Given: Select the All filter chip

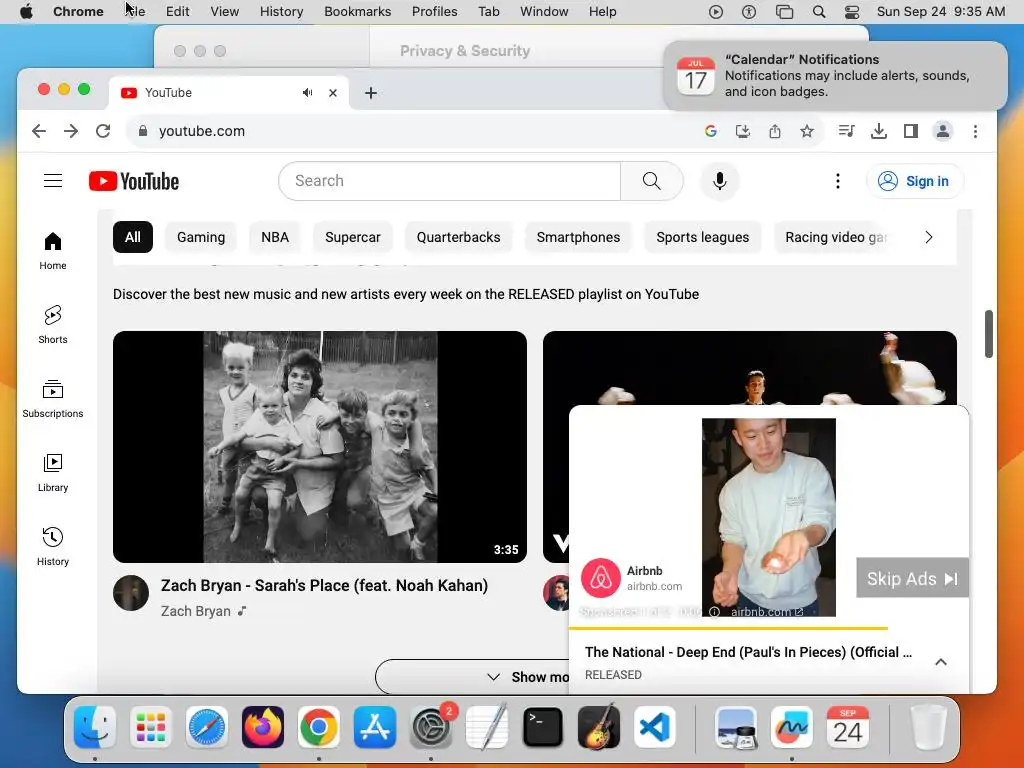Looking at the screenshot, I should (x=133, y=237).
